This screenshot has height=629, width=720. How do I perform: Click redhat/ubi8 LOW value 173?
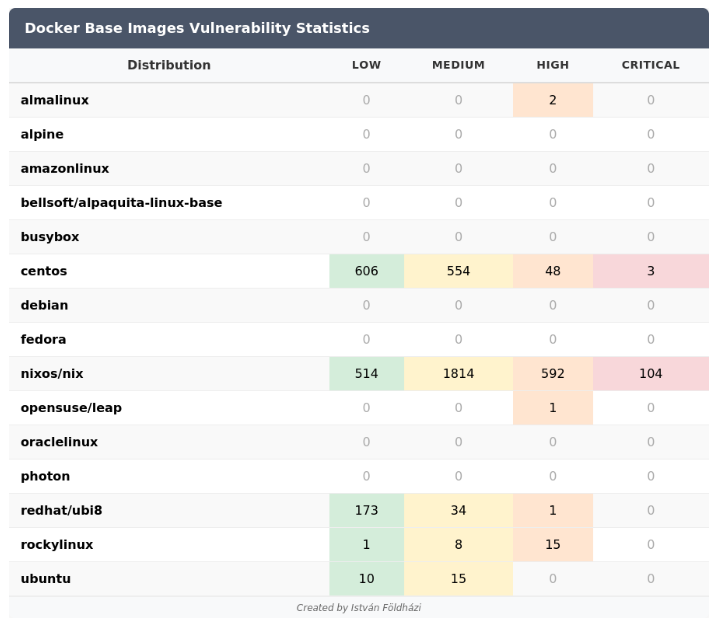point(366,511)
